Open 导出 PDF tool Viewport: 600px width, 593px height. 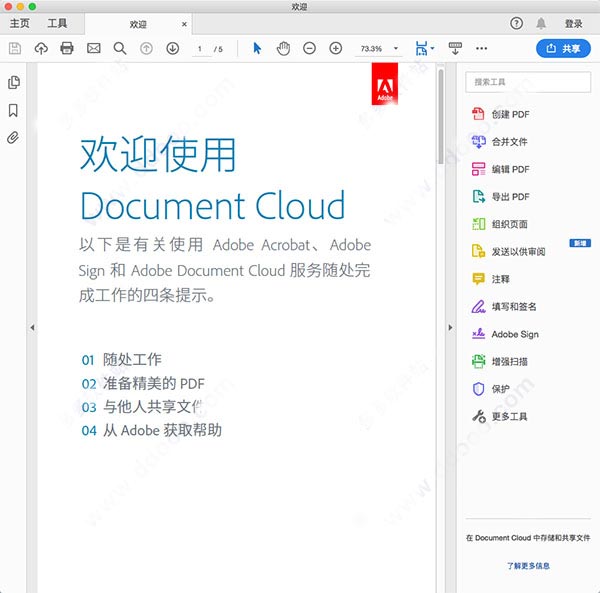(x=501, y=197)
